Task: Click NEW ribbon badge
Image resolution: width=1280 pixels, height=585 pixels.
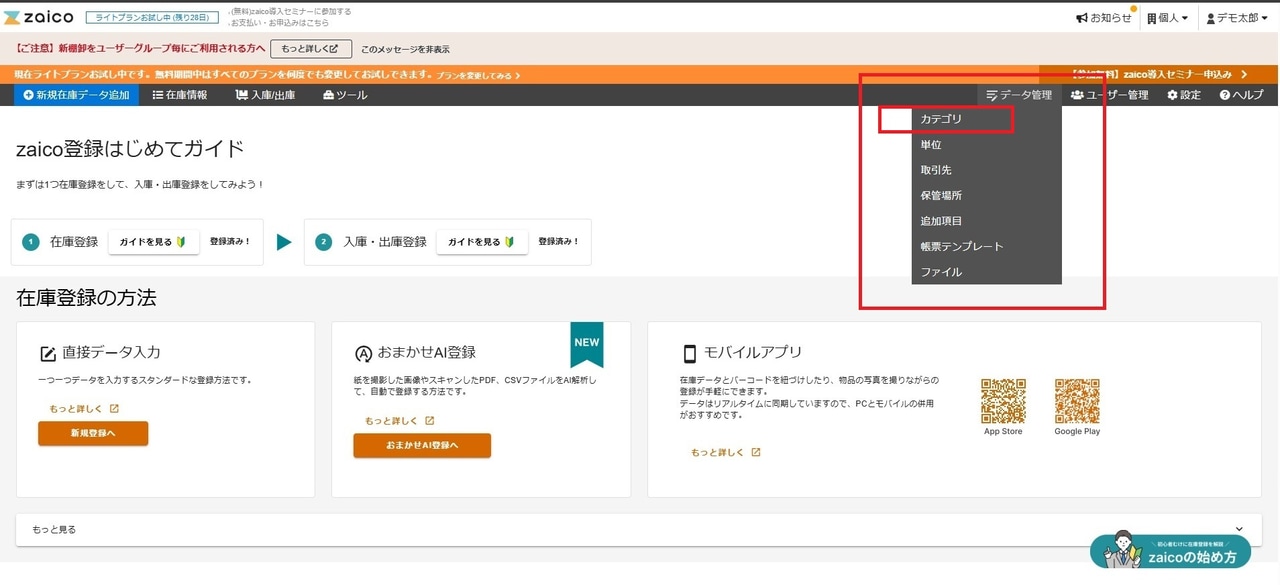Action: click(x=587, y=343)
